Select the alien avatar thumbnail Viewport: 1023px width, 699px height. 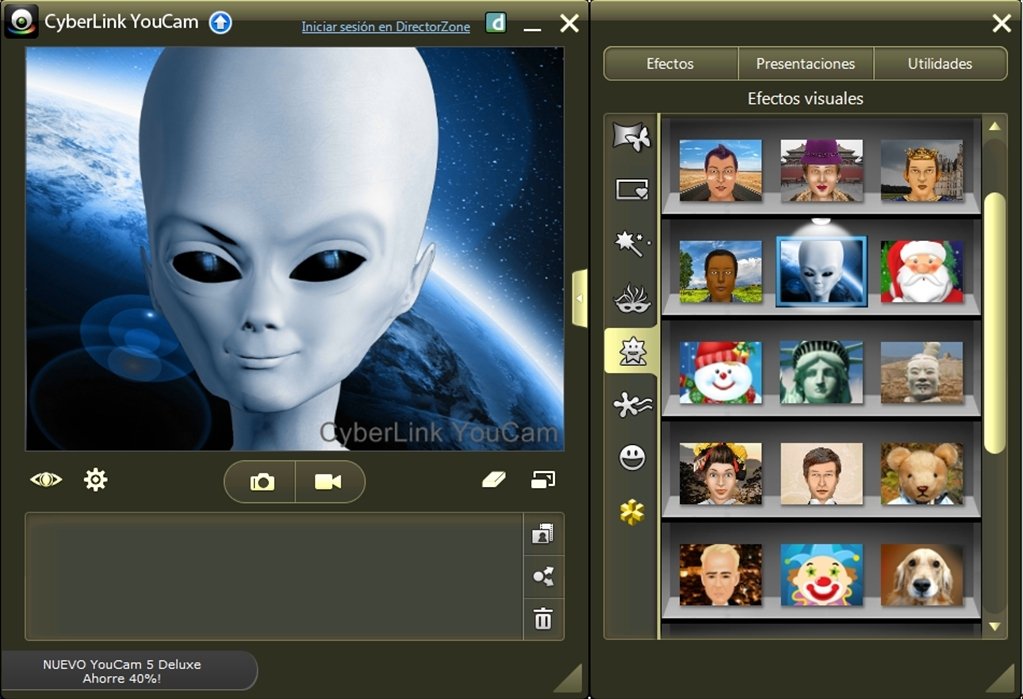click(x=821, y=272)
